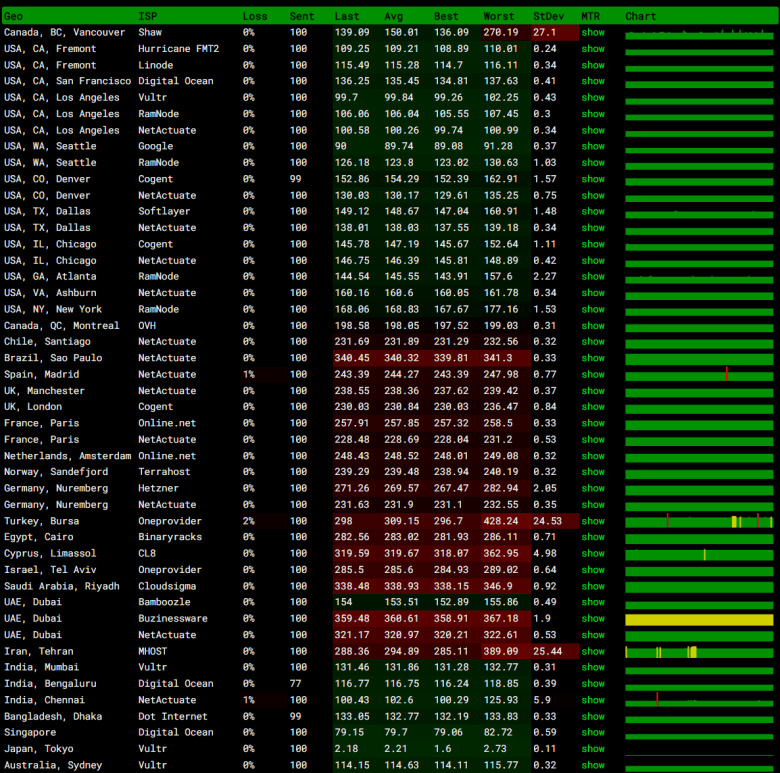
Task: Open the show link for Canada Vancouver Shaw
Action: (x=593, y=32)
